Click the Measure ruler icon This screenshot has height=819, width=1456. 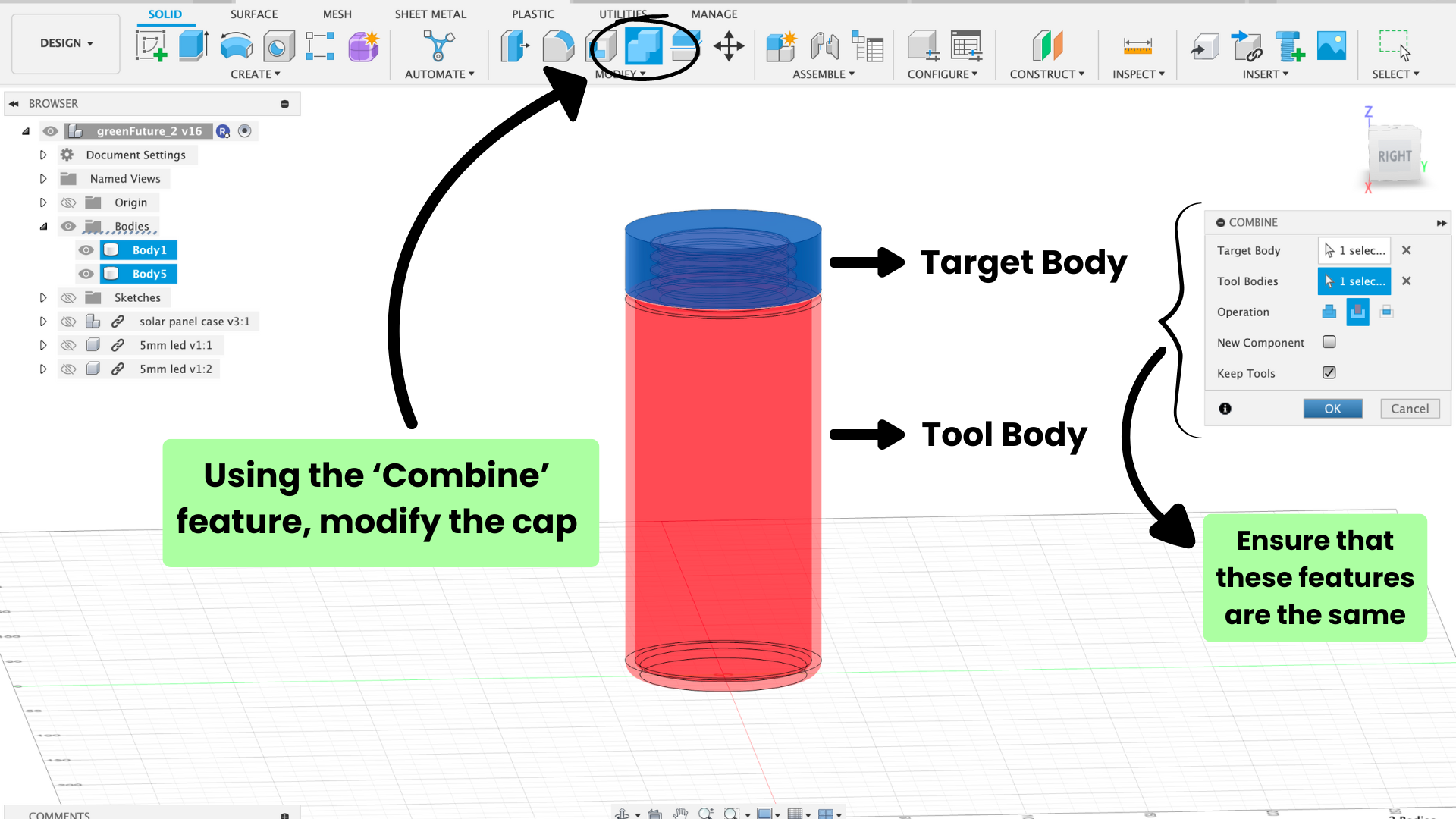coord(1137,46)
